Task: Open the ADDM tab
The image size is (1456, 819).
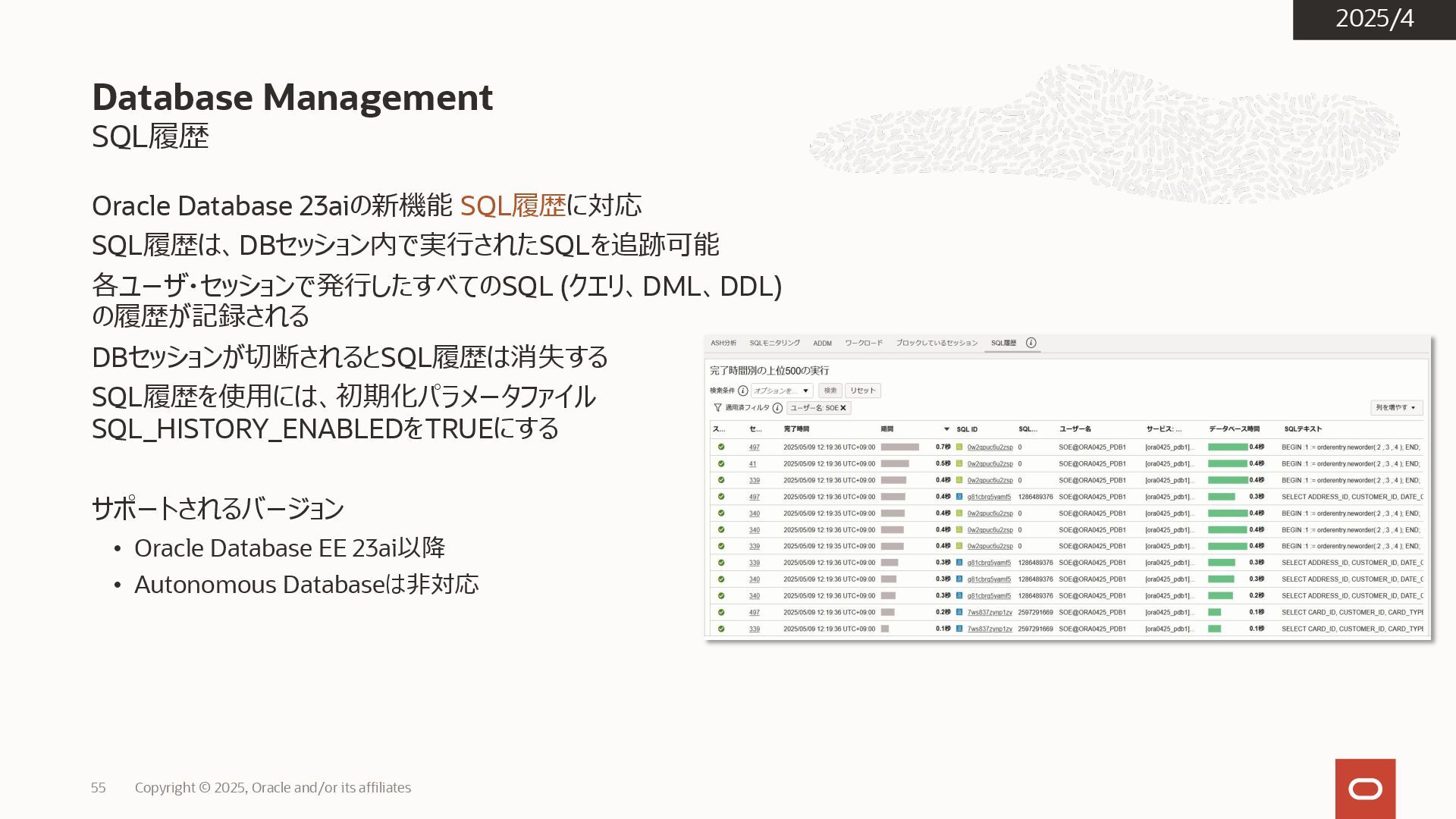Action: point(822,344)
